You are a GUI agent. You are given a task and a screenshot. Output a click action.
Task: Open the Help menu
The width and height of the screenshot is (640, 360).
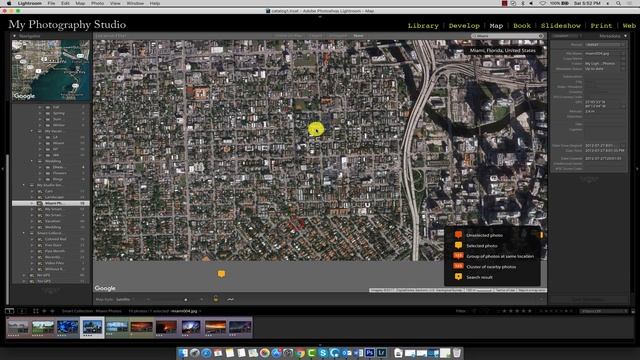[x=155, y=3]
